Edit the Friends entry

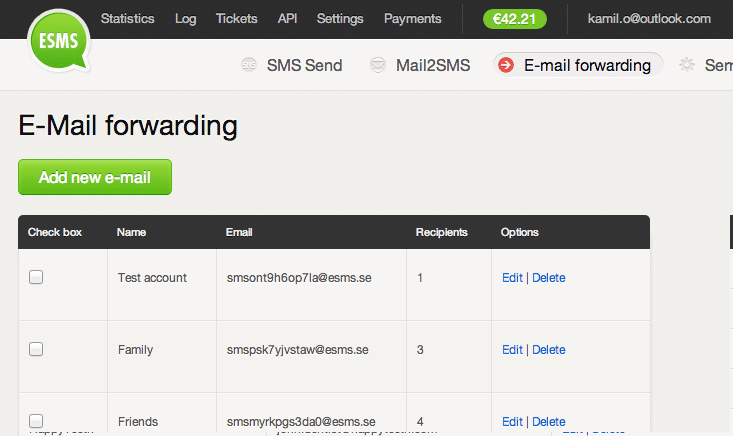512,422
